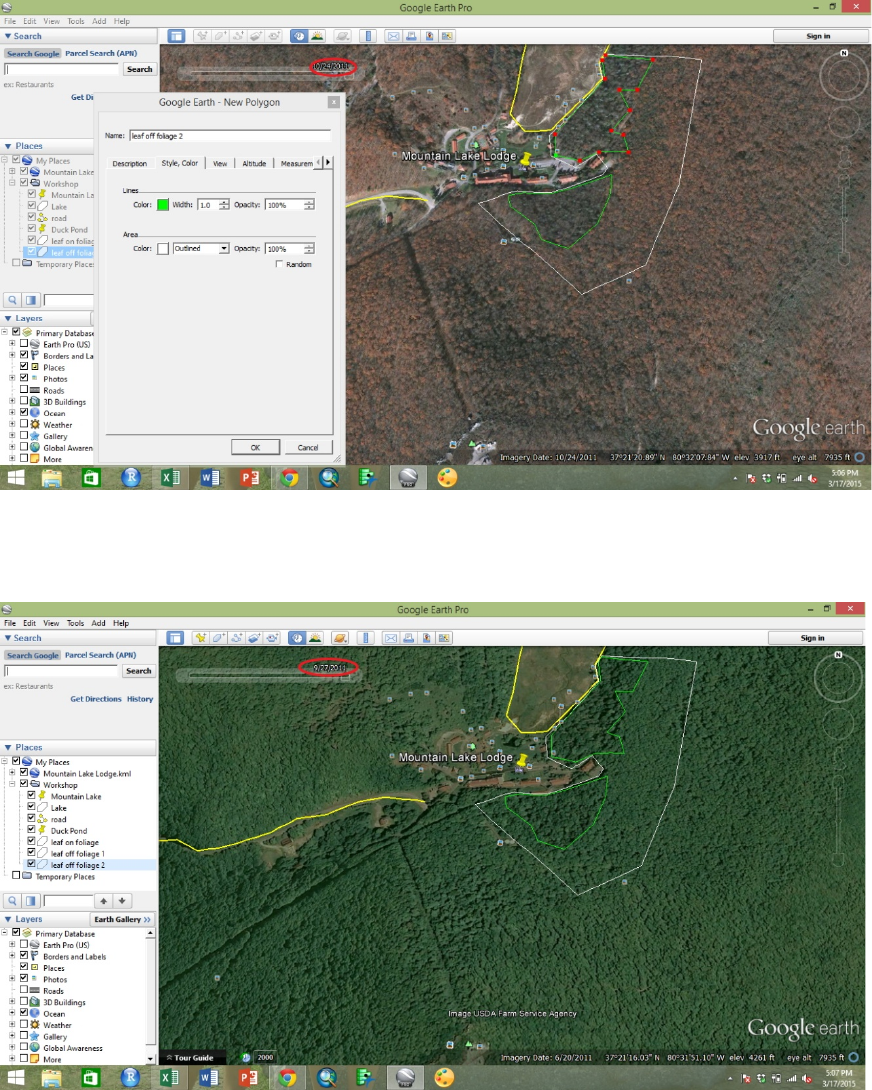
Task: Click sunlight icon in New Polygon dialog window
Action: [317, 35]
